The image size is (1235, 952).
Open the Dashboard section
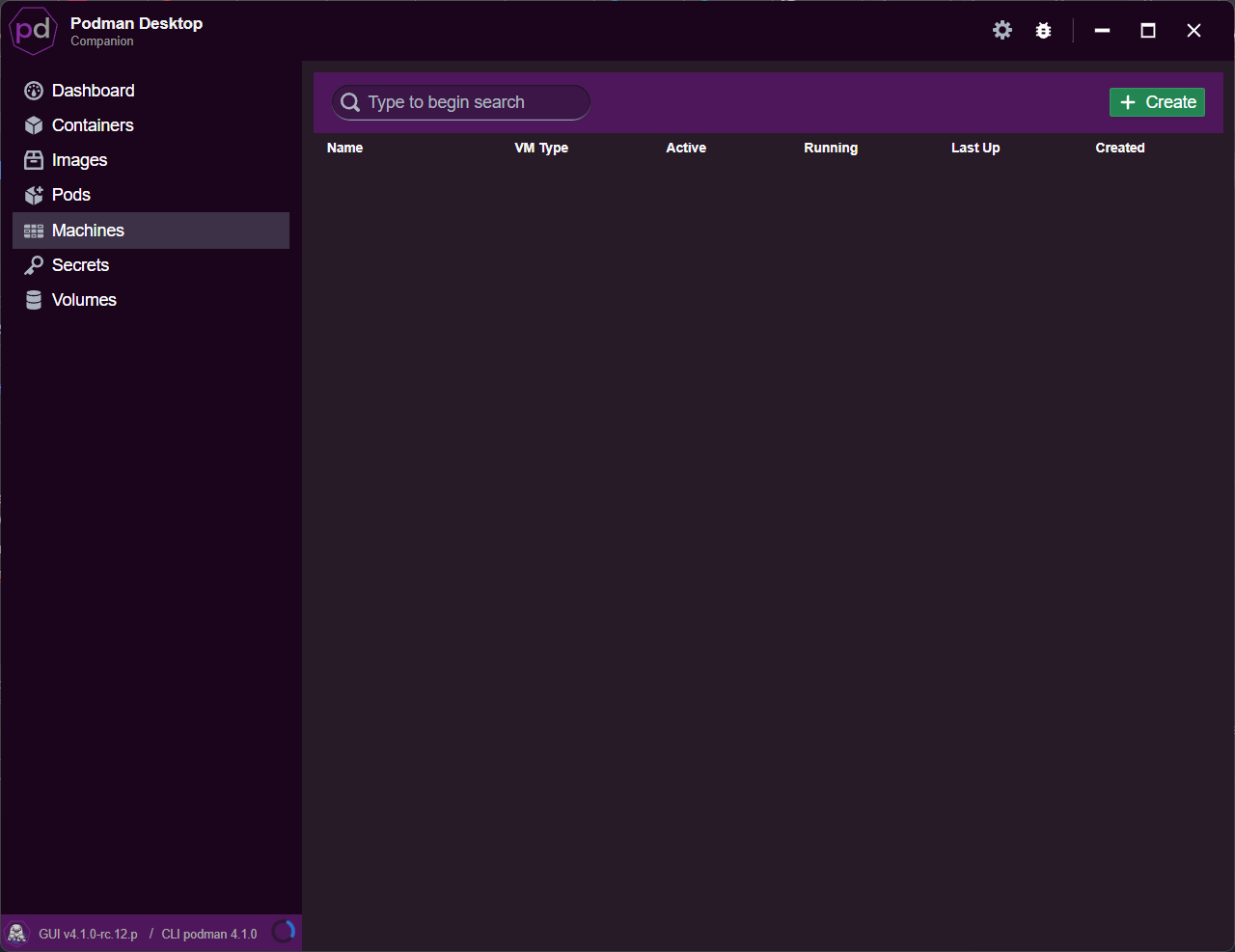click(151, 91)
